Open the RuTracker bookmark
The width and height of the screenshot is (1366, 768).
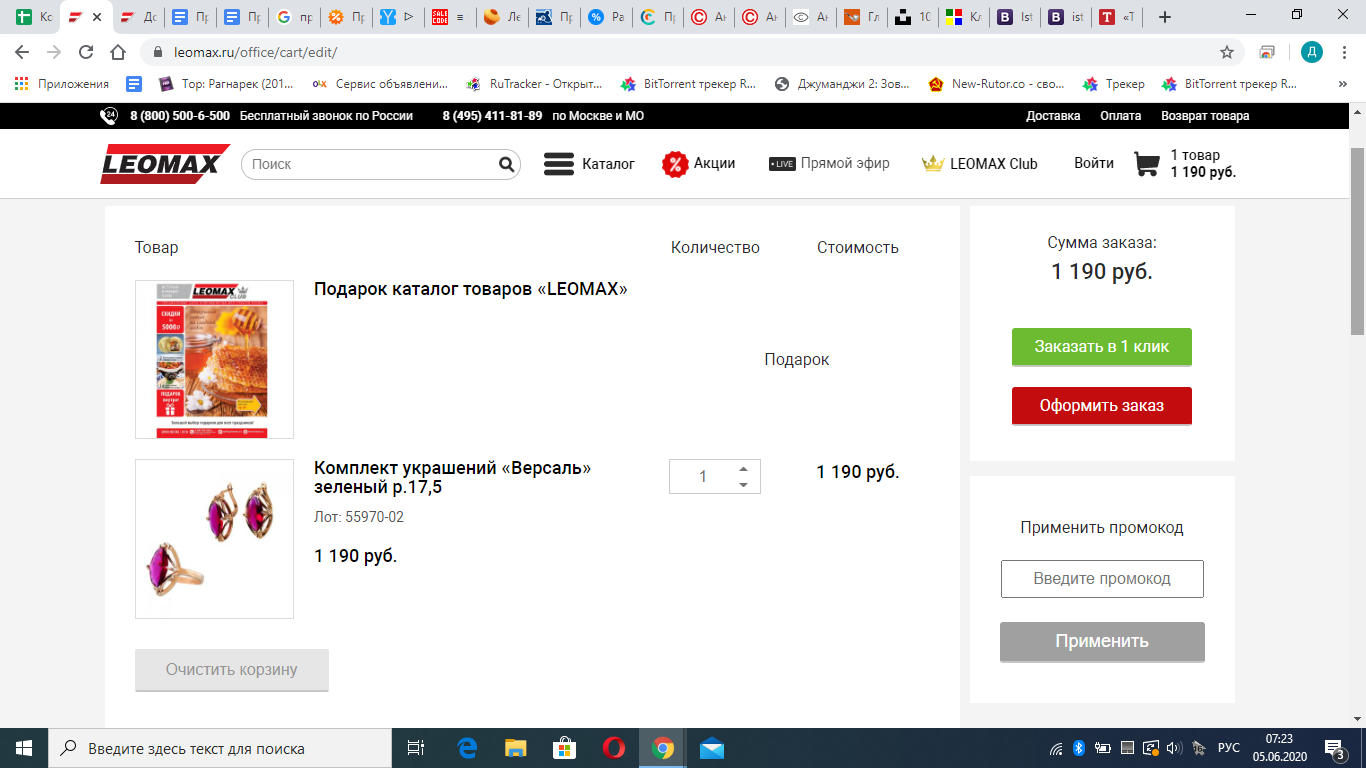[x=537, y=84]
